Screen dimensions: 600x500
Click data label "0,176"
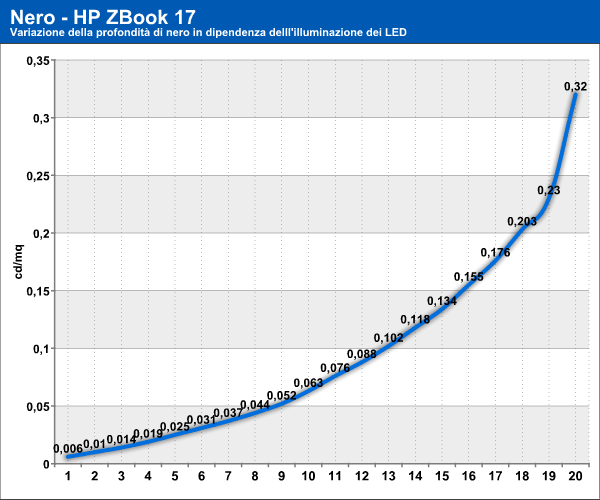point(495,252)
